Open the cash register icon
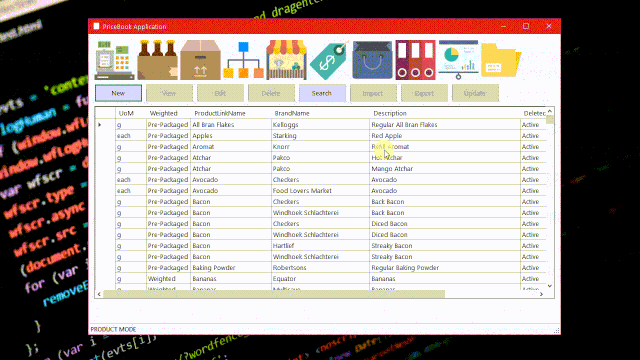The height and width of the screenshot is (360, 640). point(115,60)
